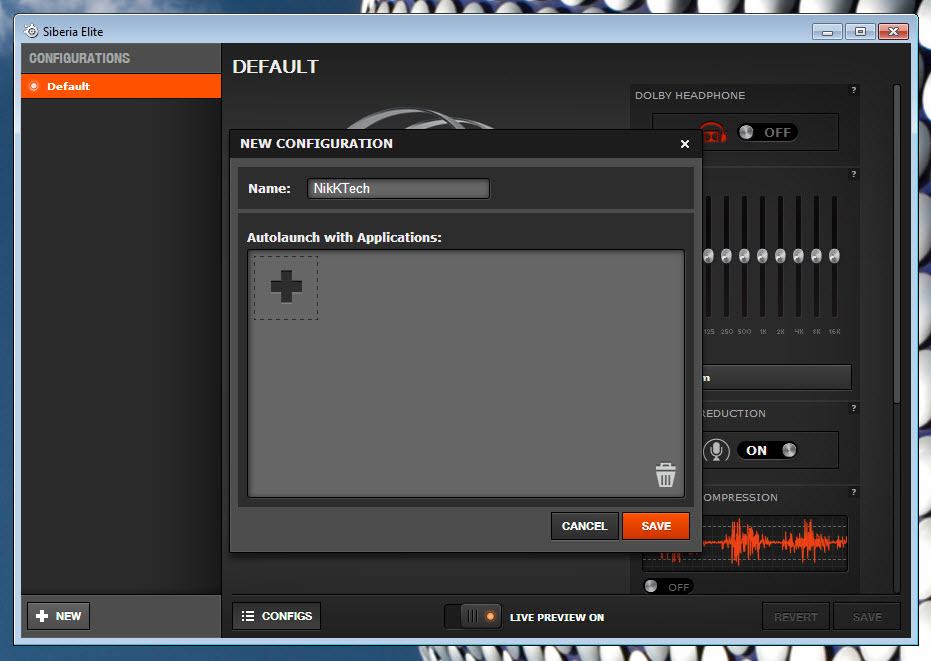
Task: Click the 125 Hz equalizer slider knob
Action: [708, 256]
